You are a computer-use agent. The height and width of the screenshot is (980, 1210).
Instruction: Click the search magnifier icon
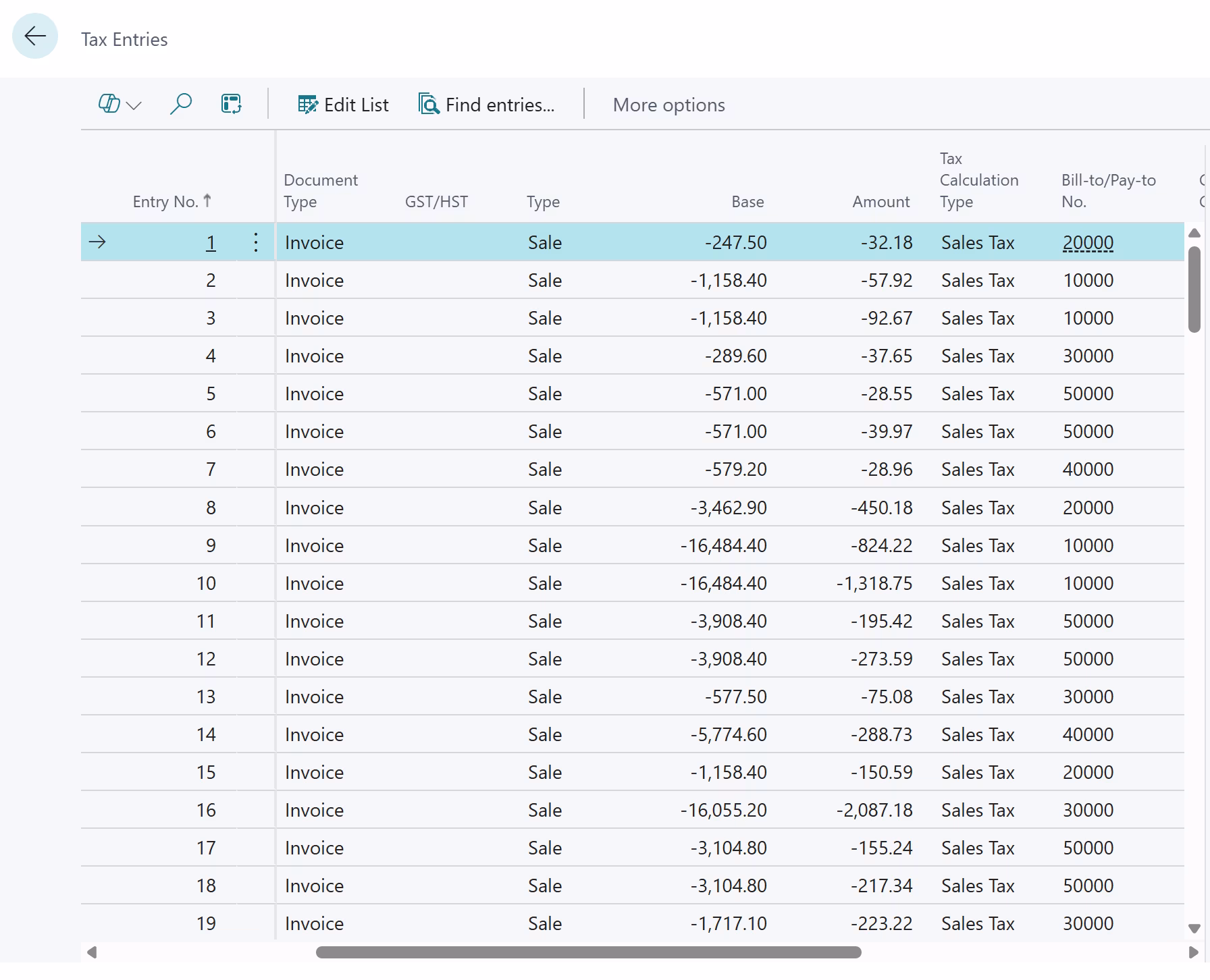coord(180,105)
